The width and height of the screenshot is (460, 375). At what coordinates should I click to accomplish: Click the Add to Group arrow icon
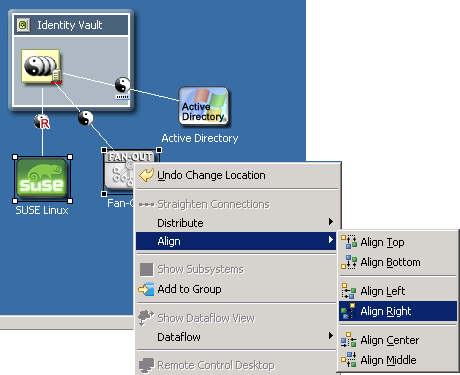tap(146, 289)
